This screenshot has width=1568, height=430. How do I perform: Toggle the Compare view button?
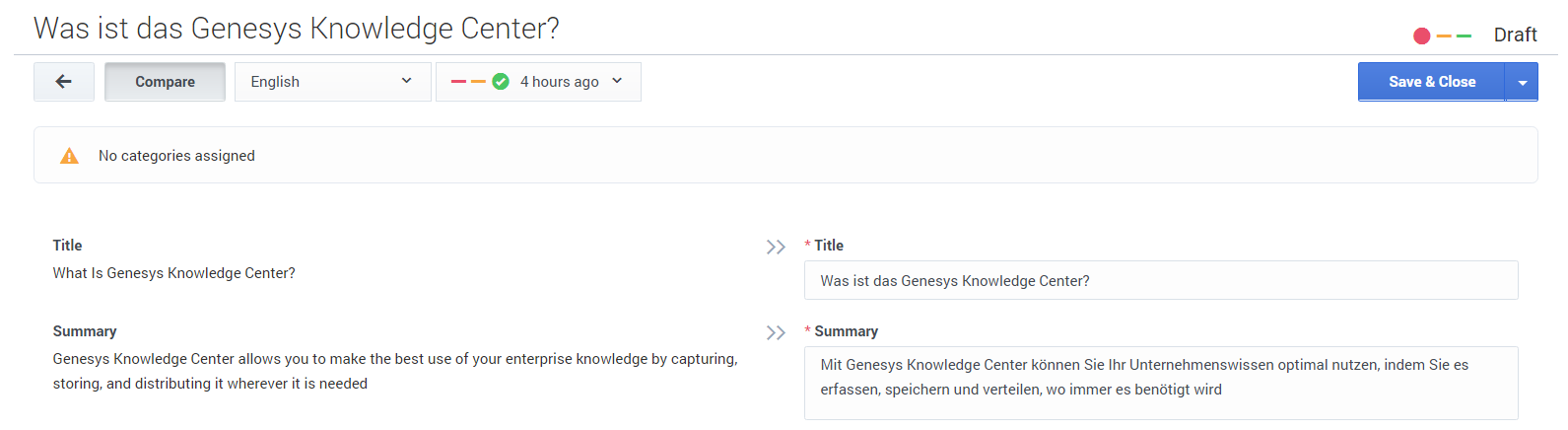(x=165, y=82)
